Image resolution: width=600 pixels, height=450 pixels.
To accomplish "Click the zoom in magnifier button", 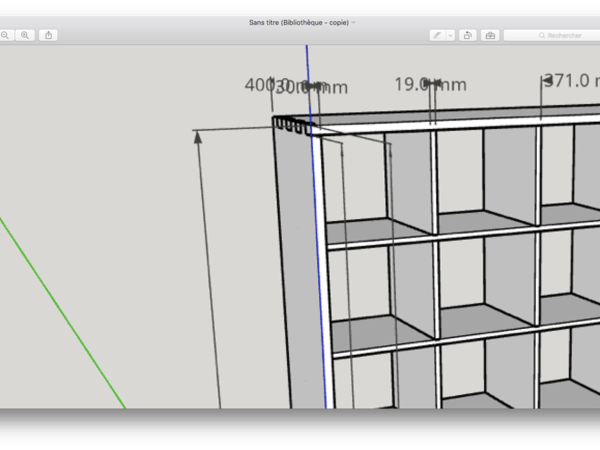I will pos(25,35).
